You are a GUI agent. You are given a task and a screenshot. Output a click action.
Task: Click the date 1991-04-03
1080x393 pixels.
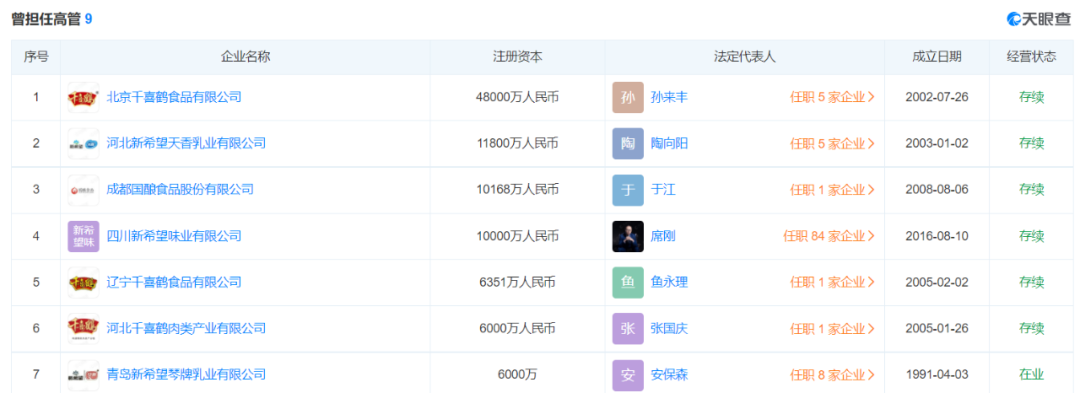click(x=937, y=375)
